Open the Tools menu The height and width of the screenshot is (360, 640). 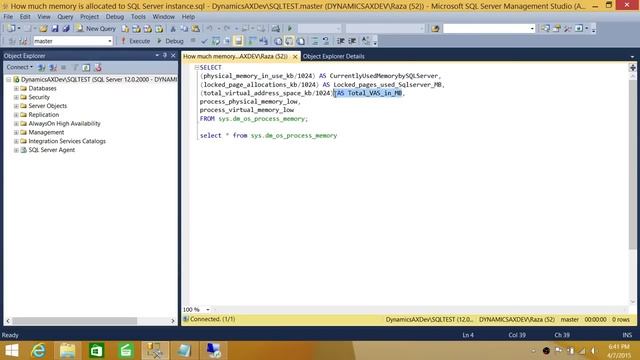point(138,17)
